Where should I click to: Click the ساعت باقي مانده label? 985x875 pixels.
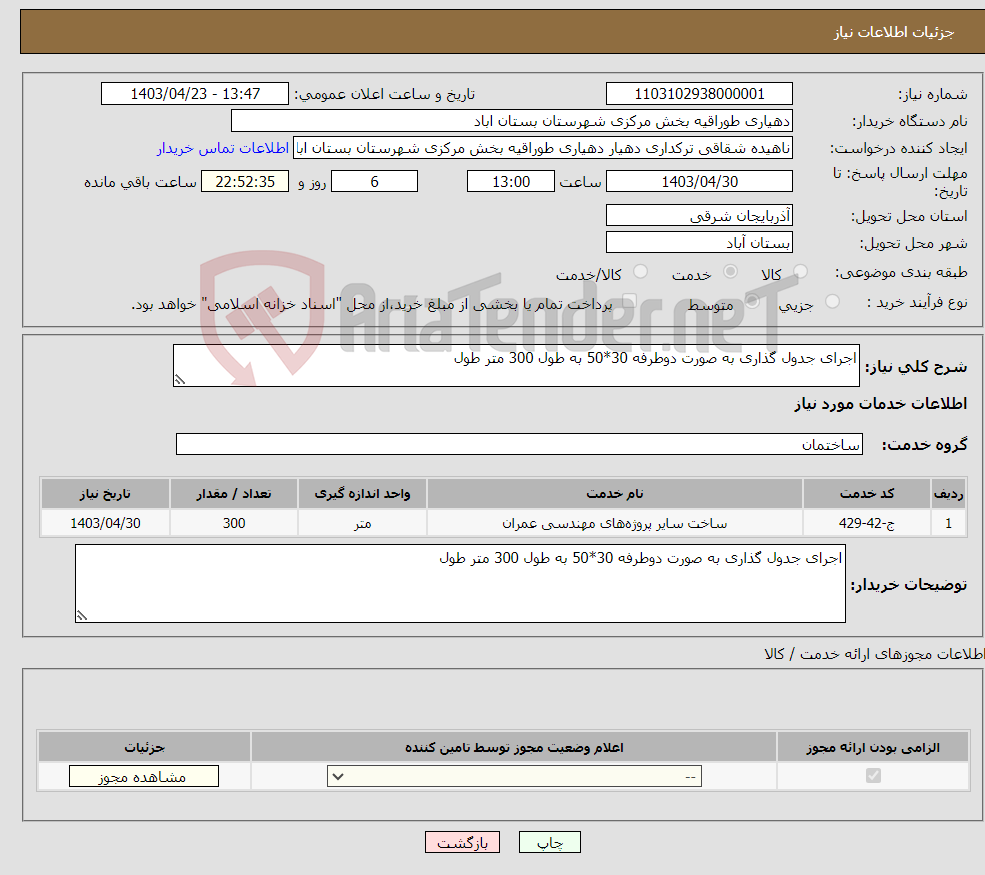pos(141,182)
